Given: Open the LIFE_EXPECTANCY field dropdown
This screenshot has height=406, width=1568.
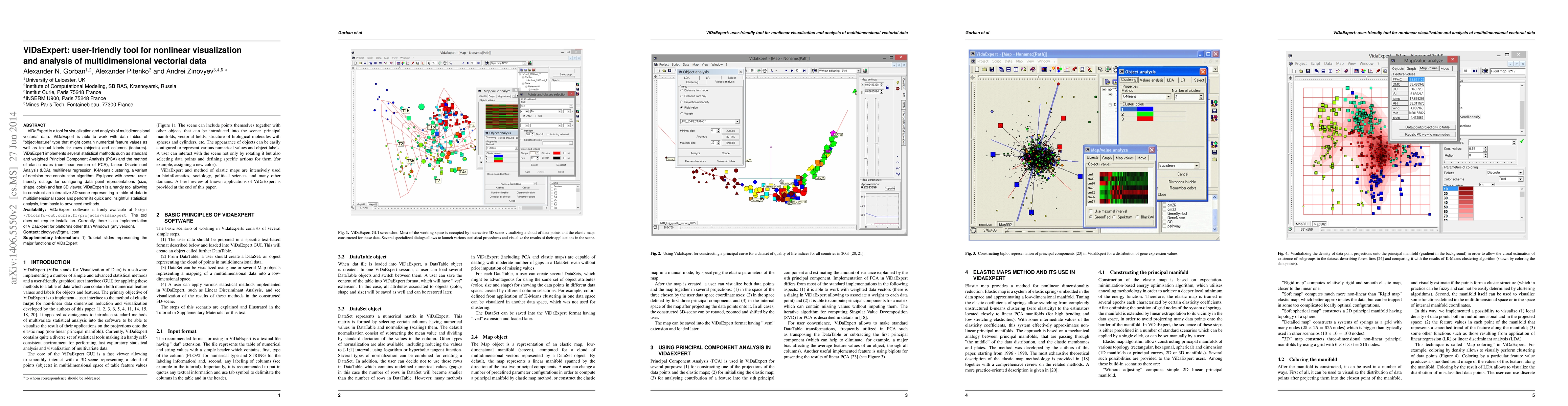Looking at the screenshot, I should tap(737, 122).
